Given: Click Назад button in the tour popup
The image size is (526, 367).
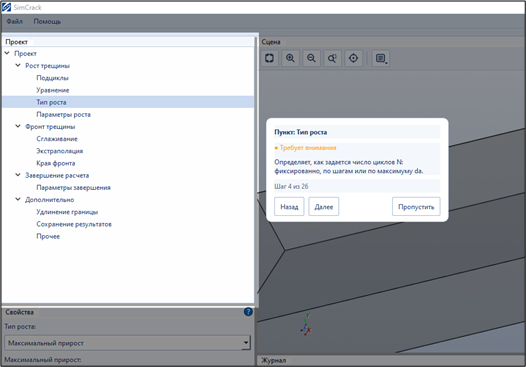Looking at the screenshot, I should tap(289, 207).
